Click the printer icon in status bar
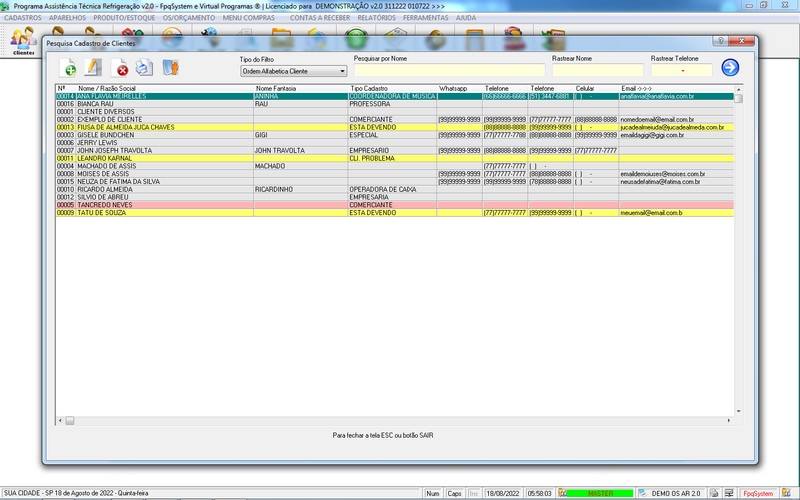 point(714,493)
